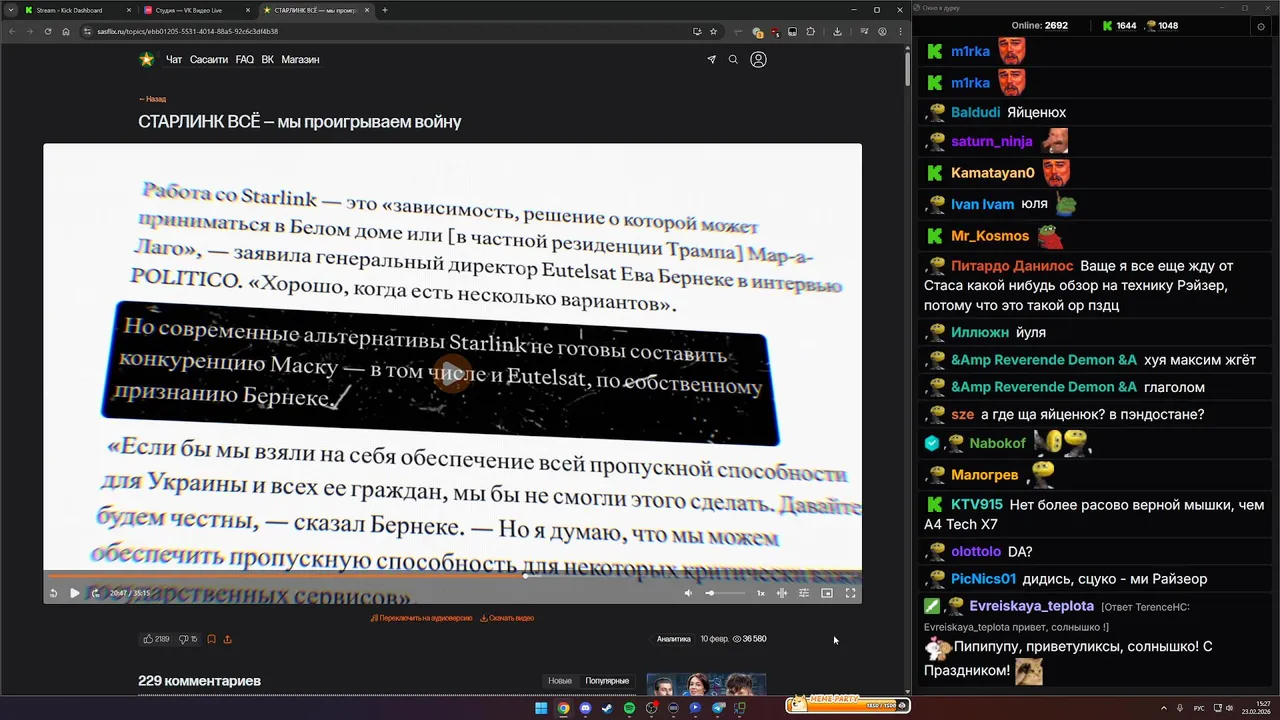Click KTV915 username in chat window
The height and width of the screenshot is (720, 1280).
(977, 505)
